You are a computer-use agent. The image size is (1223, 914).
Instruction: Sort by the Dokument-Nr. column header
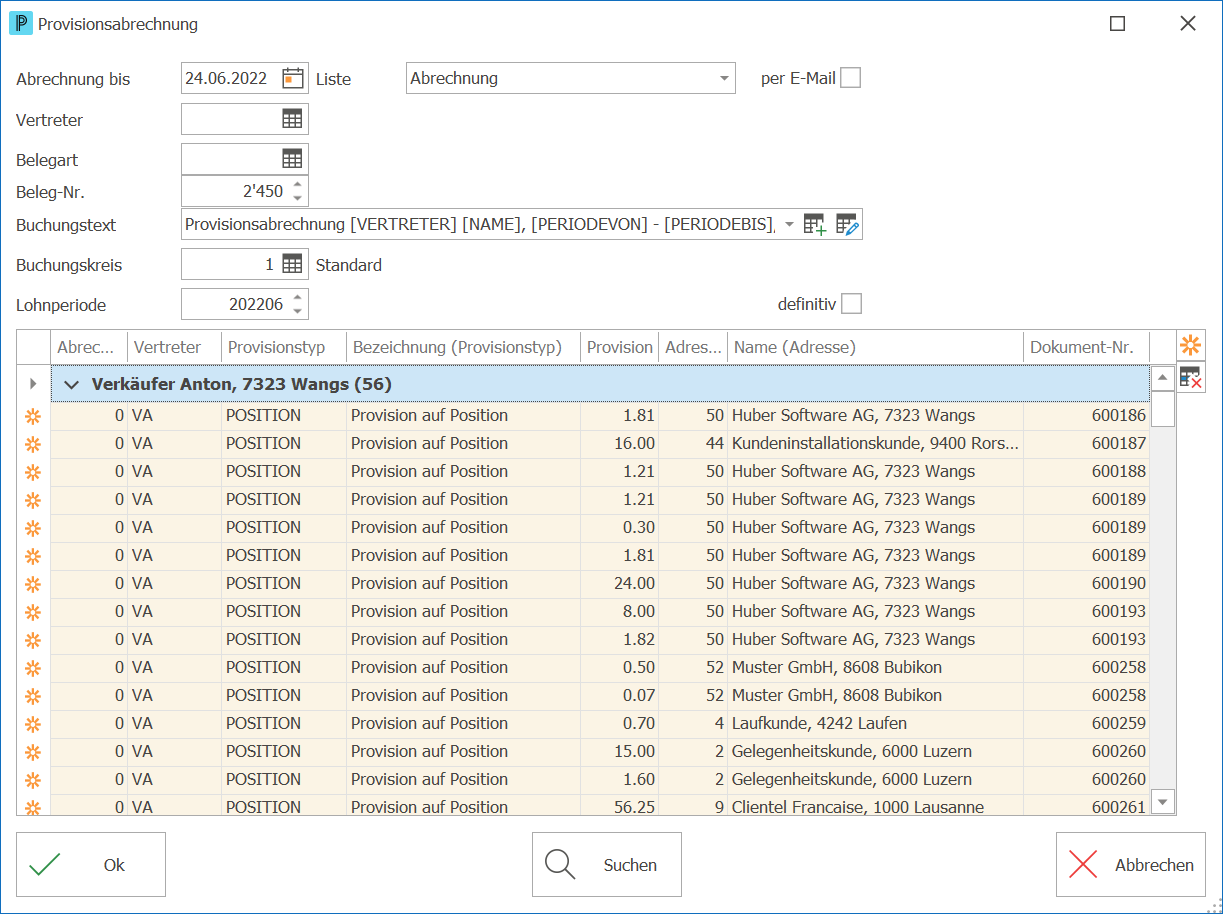click(1087, 347)
